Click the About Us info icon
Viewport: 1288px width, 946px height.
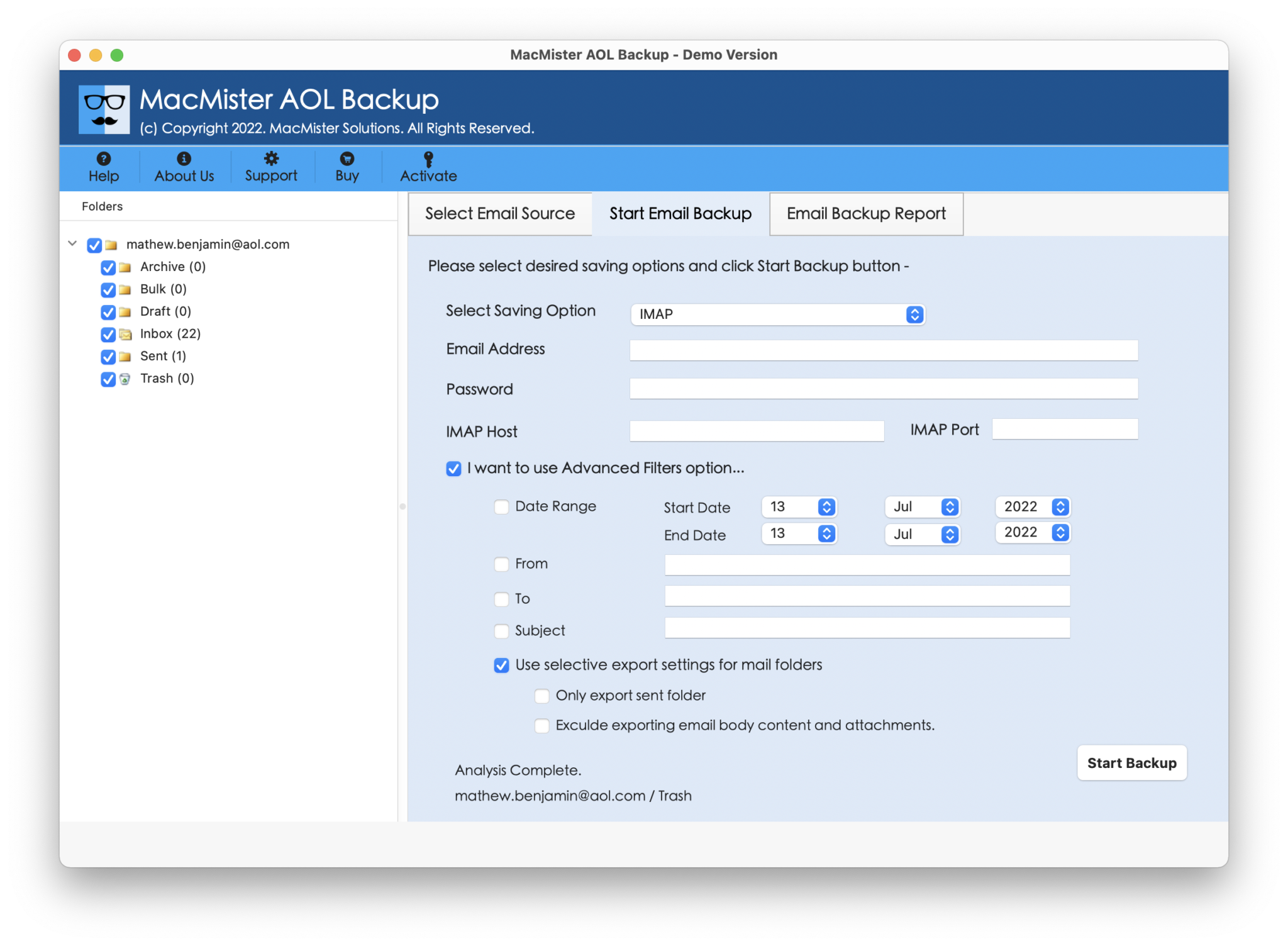point(184,159)
